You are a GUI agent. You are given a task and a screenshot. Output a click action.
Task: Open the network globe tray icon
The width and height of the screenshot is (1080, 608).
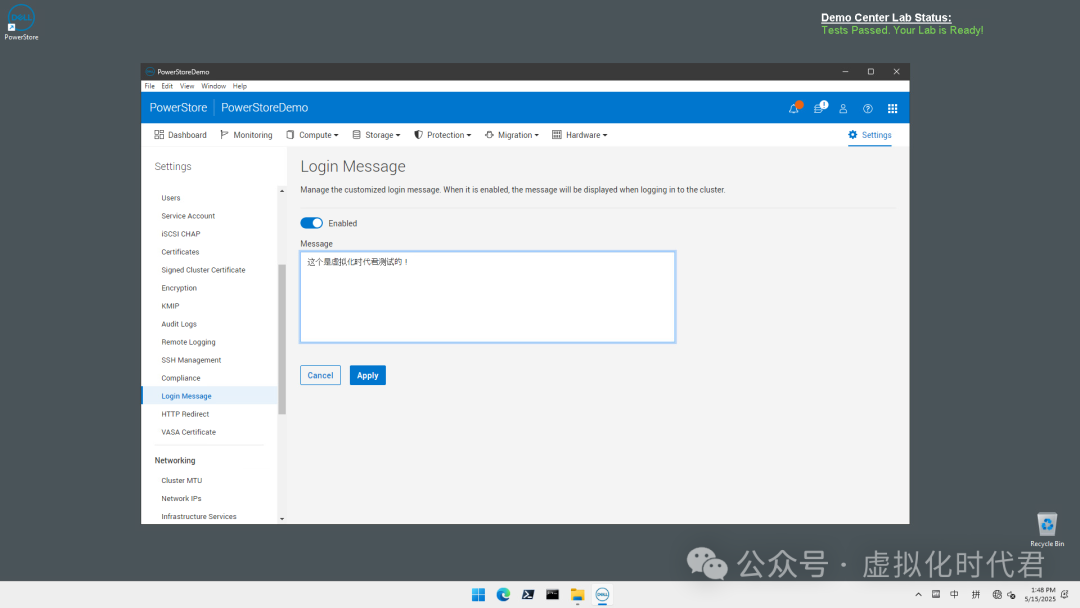997,595
